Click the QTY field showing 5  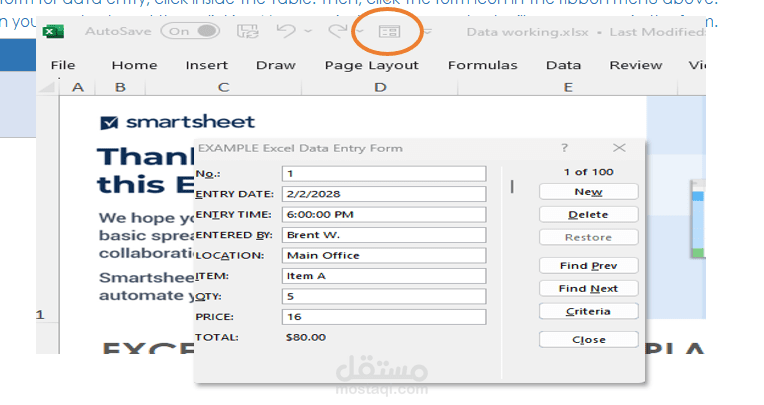click(x=384, y=296)
